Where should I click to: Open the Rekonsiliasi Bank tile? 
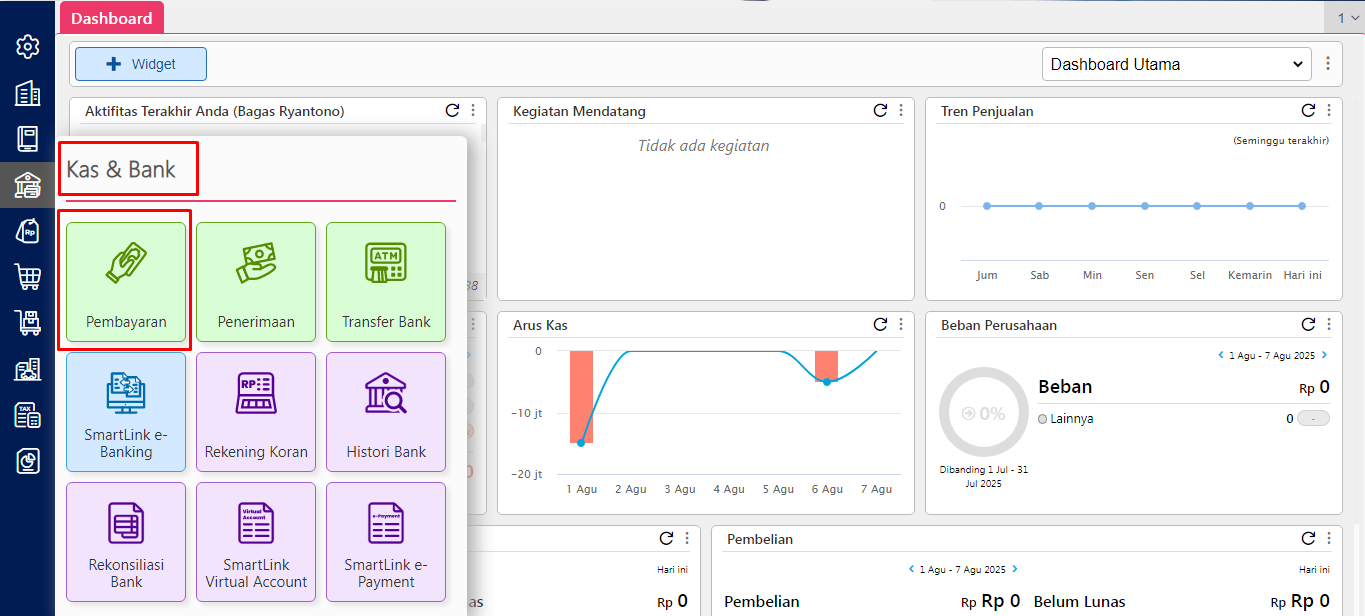[126, 542]
